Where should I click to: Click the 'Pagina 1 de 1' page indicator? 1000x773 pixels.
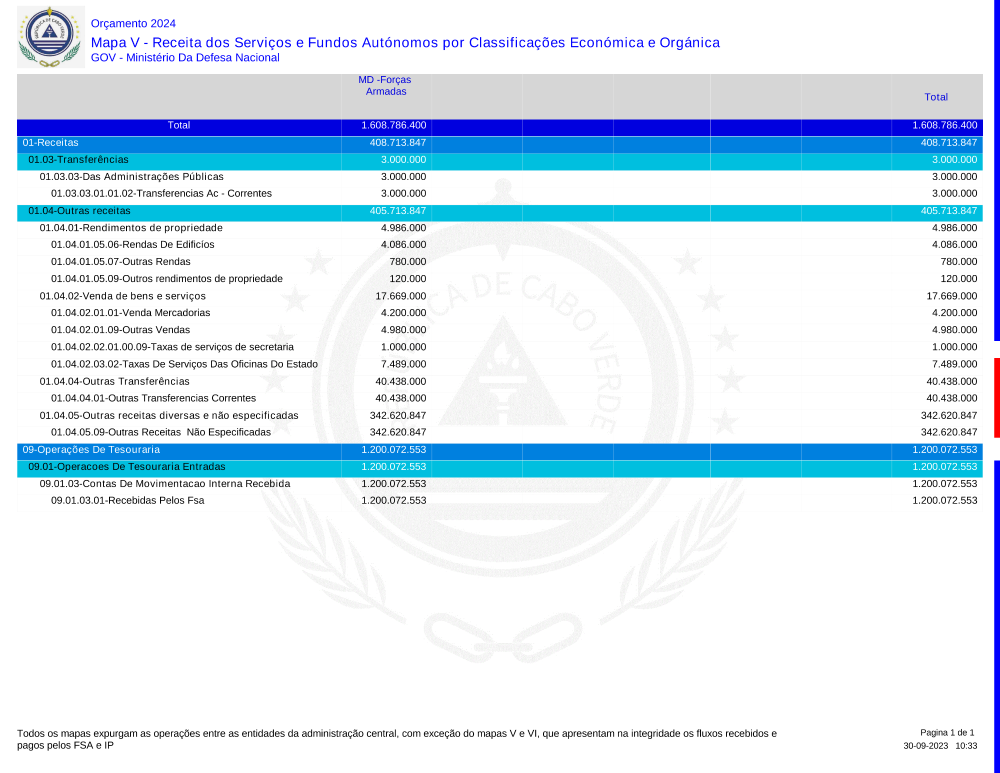click(946, 733)
